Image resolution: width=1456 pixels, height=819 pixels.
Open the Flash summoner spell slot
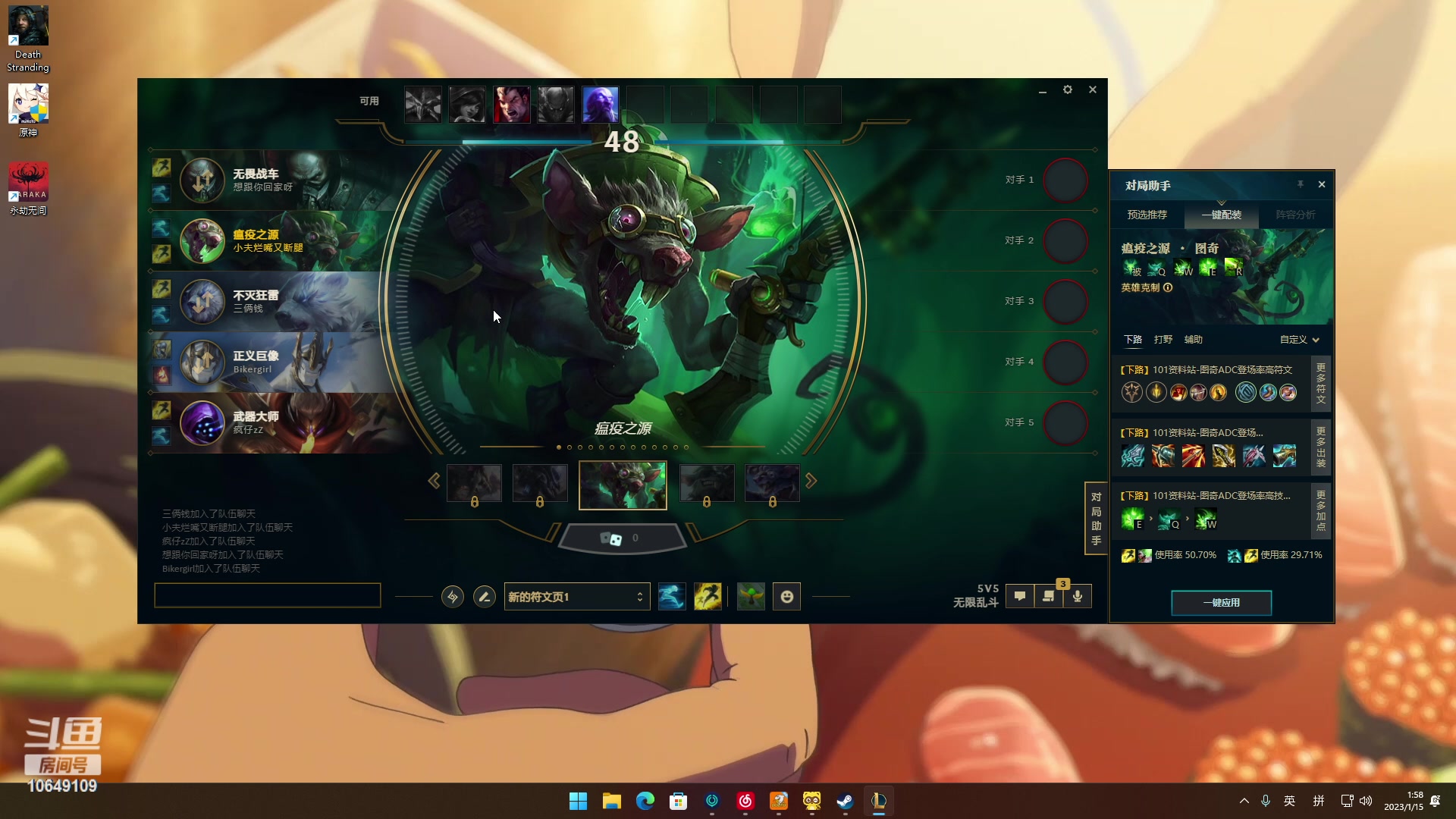(708, 597)
